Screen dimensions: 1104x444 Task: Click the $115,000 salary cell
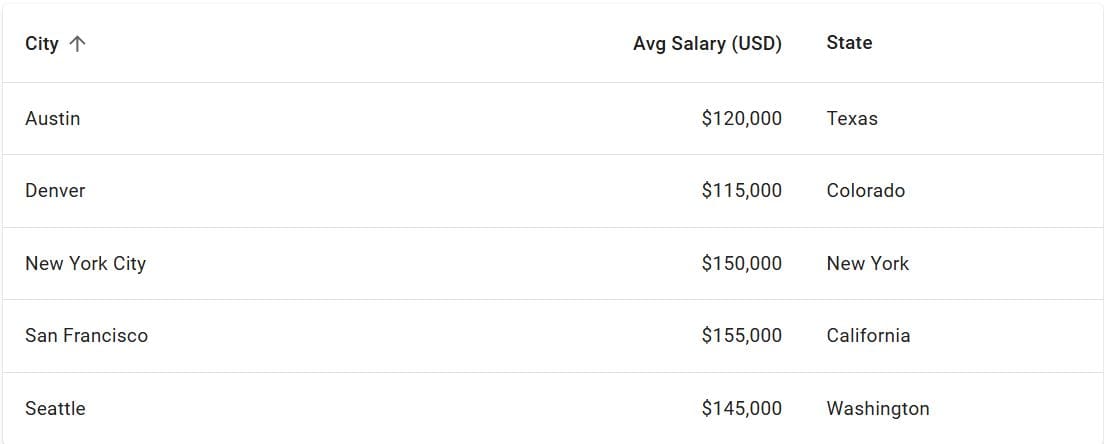pos(741,190)
